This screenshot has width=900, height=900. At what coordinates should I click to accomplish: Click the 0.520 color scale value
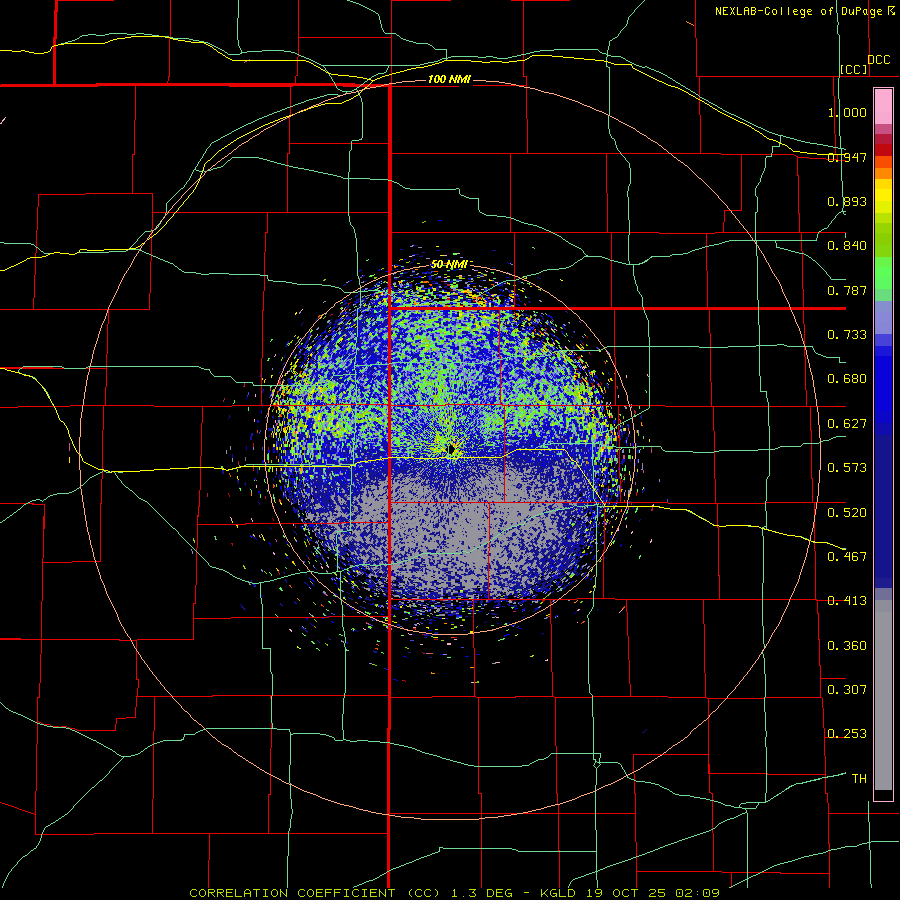click(847, 513)
